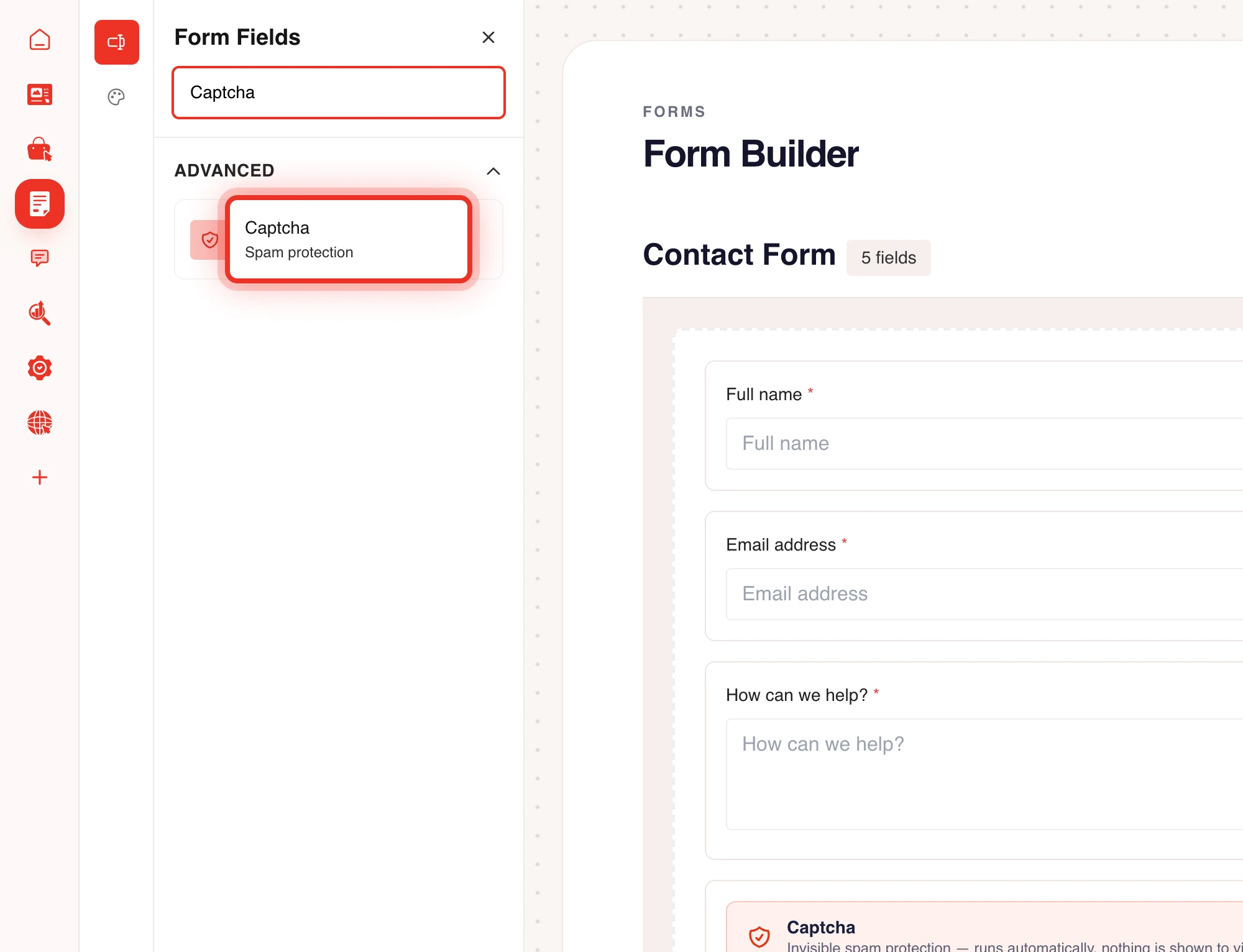Click the How can we help textarea
The width and height of the screenshot is (1243, 952).
pos(984,774)
